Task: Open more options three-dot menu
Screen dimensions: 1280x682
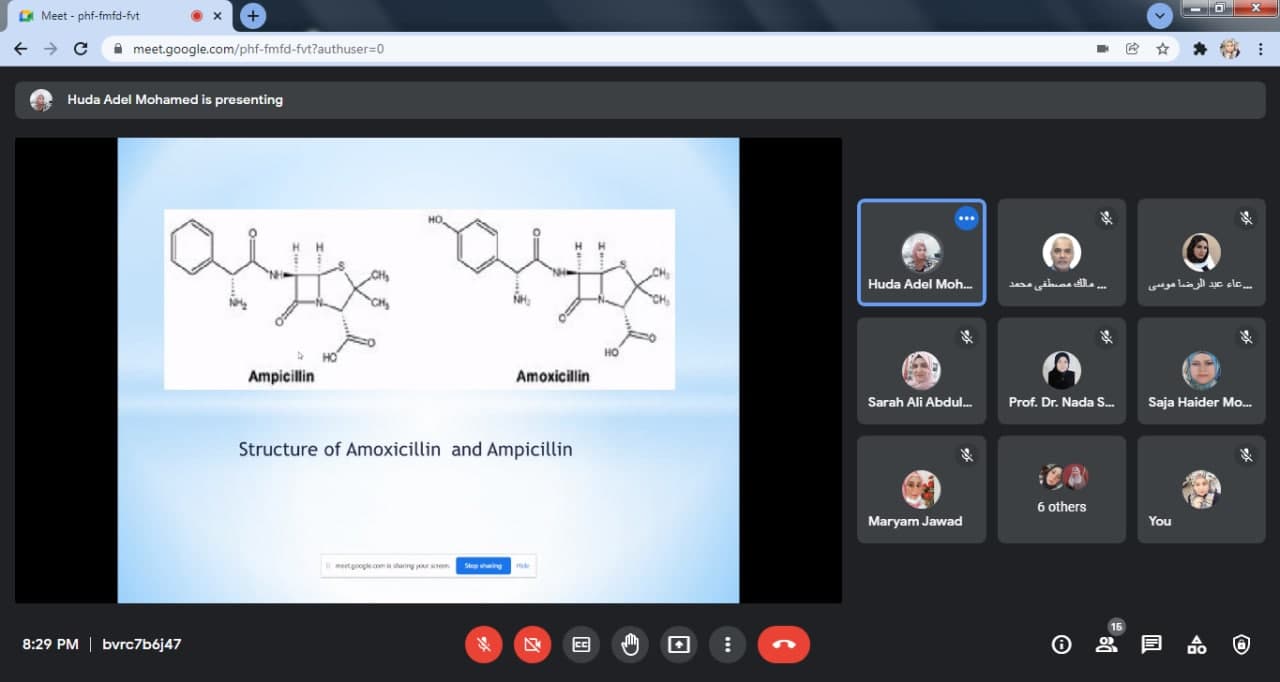Action: click(x=728, y=645)
